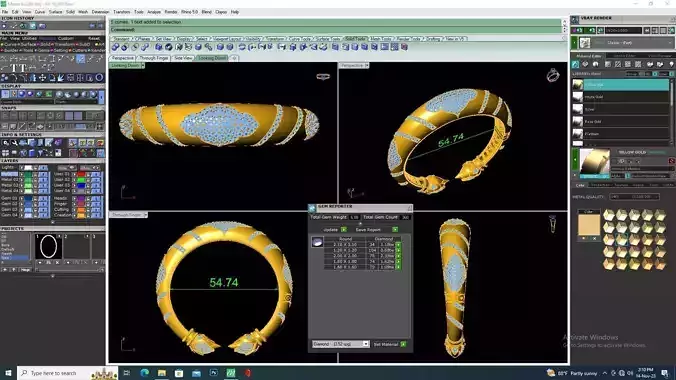Click the V-Ray material editor brush icon
The height and width of the screenshot is (380, 676).
pos(576,64)
